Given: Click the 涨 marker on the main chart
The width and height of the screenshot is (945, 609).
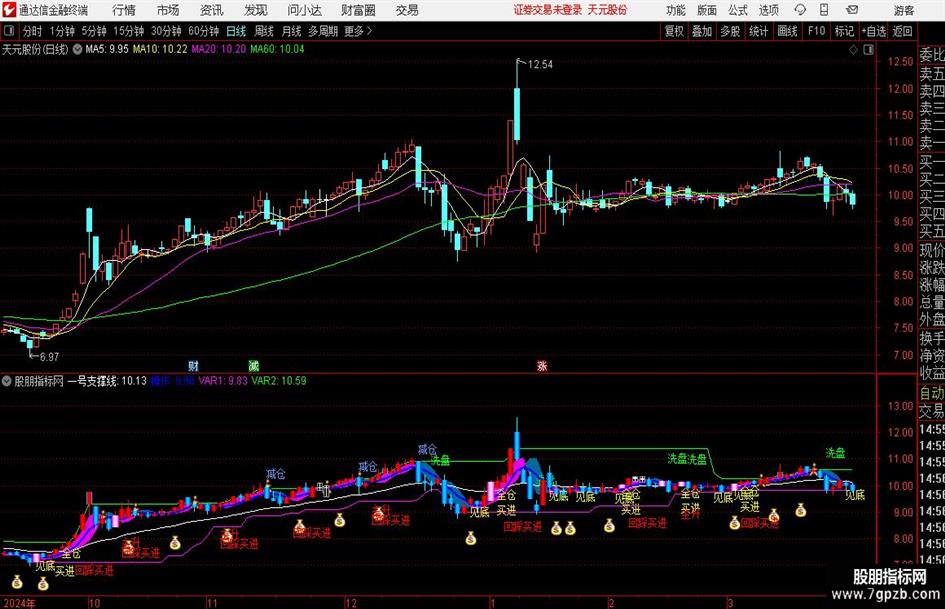Looking at the screenshot, I should [x=542, y=365].
